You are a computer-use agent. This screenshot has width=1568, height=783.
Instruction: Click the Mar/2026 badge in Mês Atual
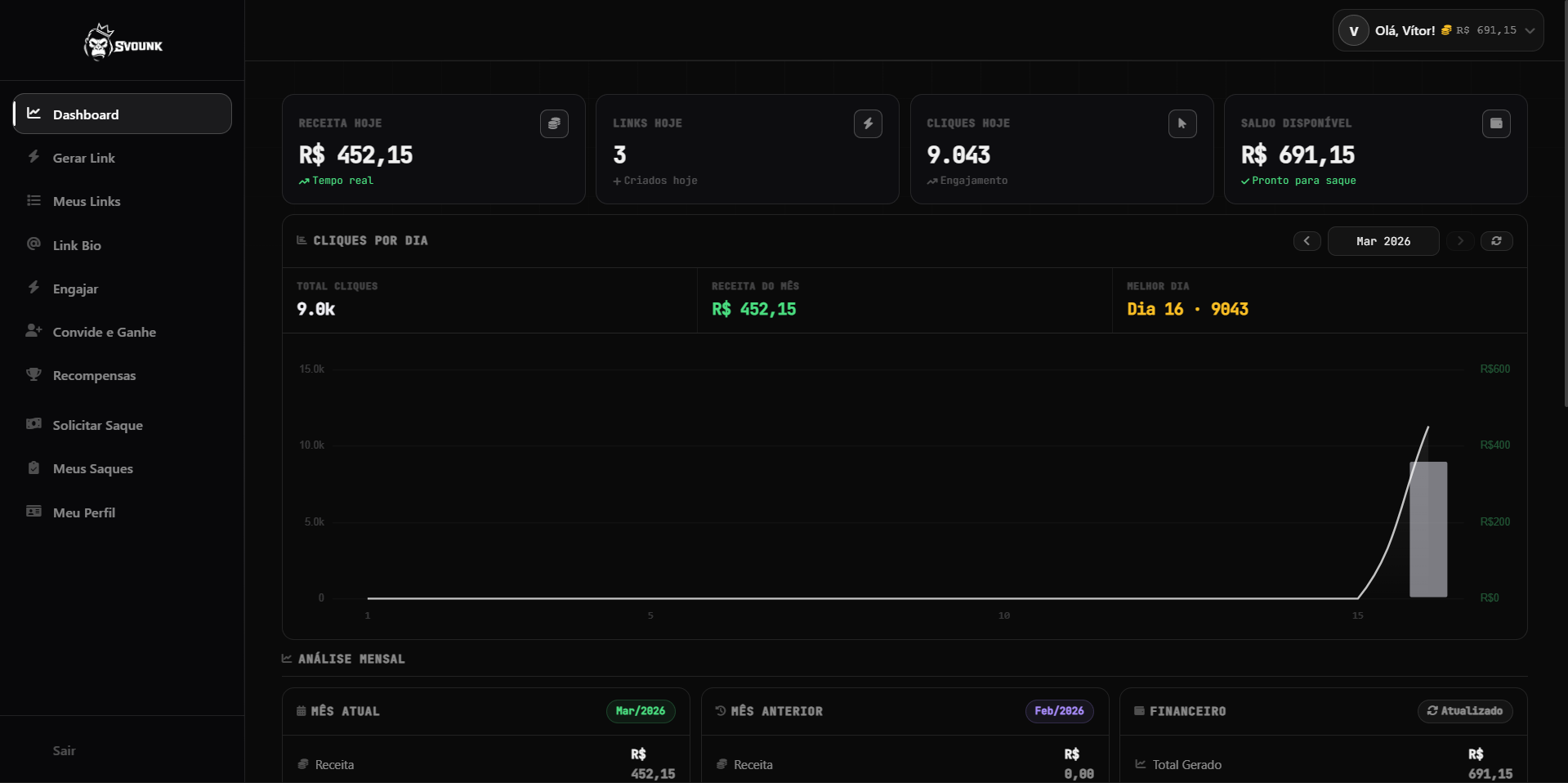pos(640,711)
